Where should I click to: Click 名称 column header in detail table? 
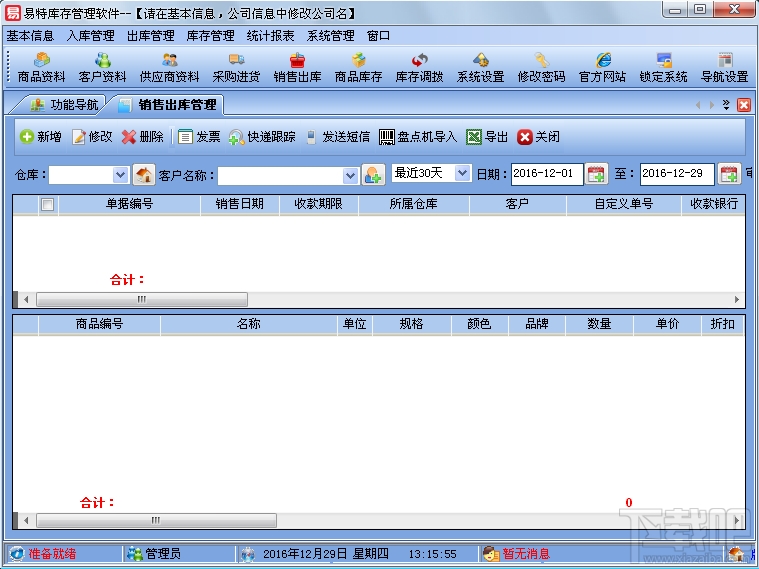[x=249, y=324]
